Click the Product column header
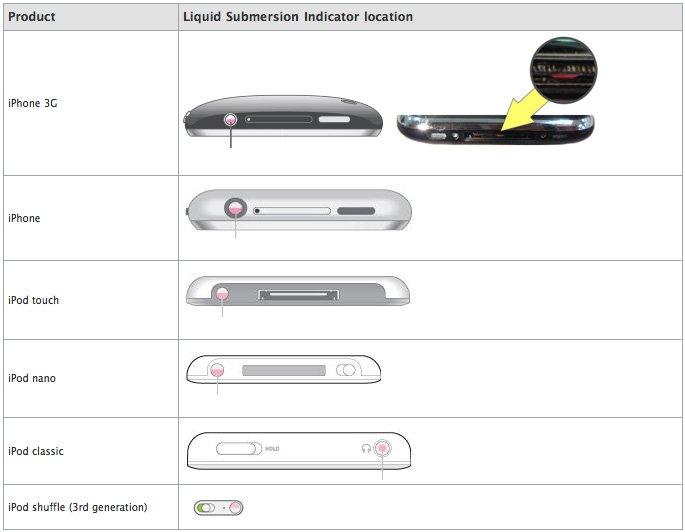 (x=32, y=17)
